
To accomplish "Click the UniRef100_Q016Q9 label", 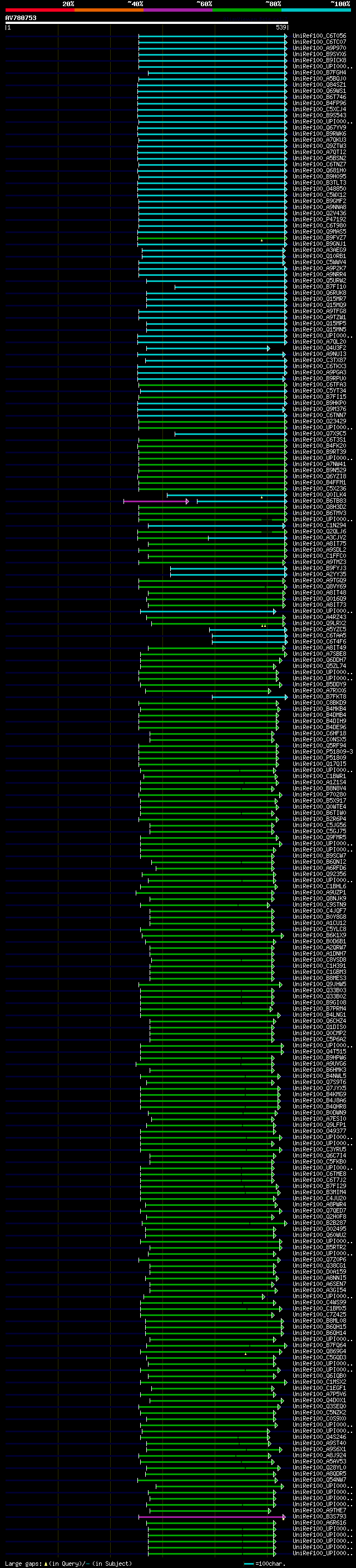I will click(x=319, y=599).
